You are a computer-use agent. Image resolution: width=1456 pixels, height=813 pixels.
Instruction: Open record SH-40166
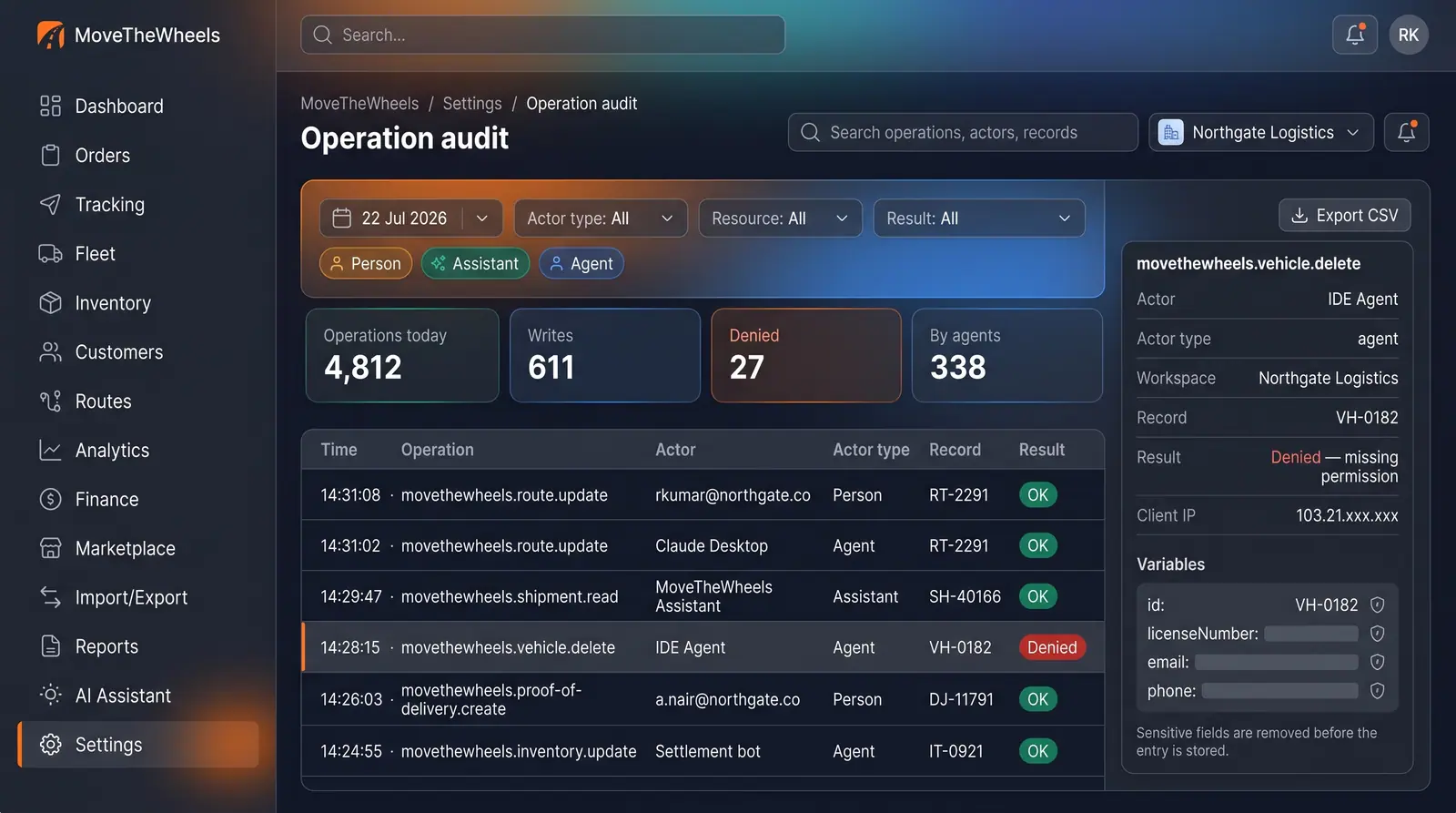[965, 596]
